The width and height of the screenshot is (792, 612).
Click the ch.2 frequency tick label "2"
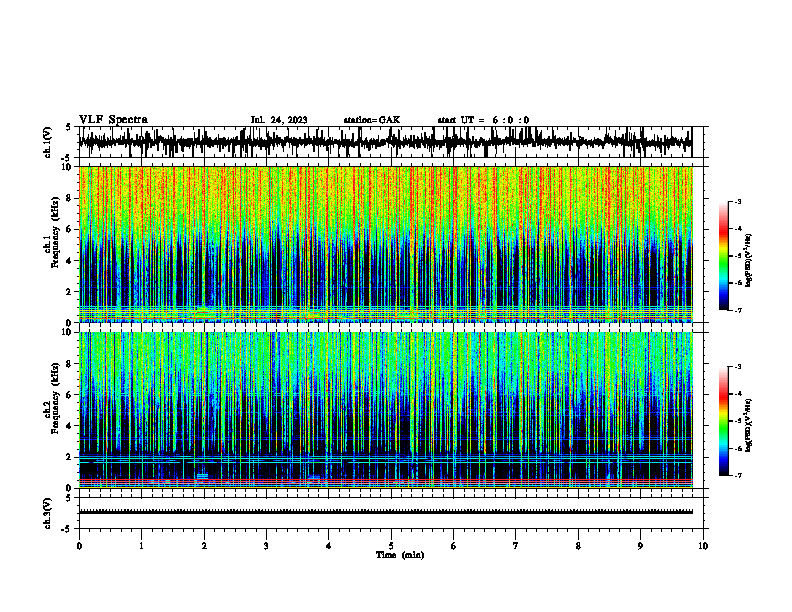pos(70,457)
